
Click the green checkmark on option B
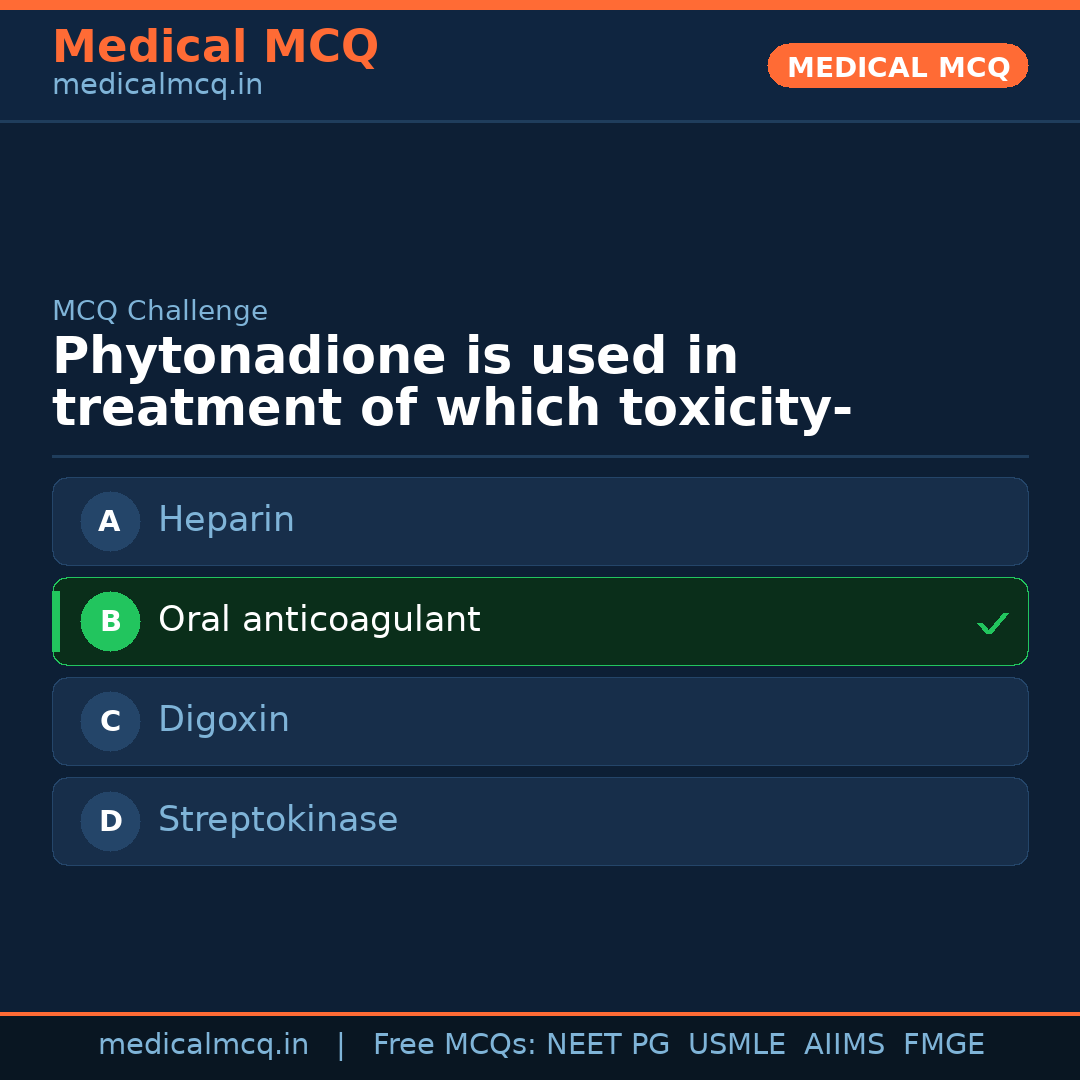[992, 623]
